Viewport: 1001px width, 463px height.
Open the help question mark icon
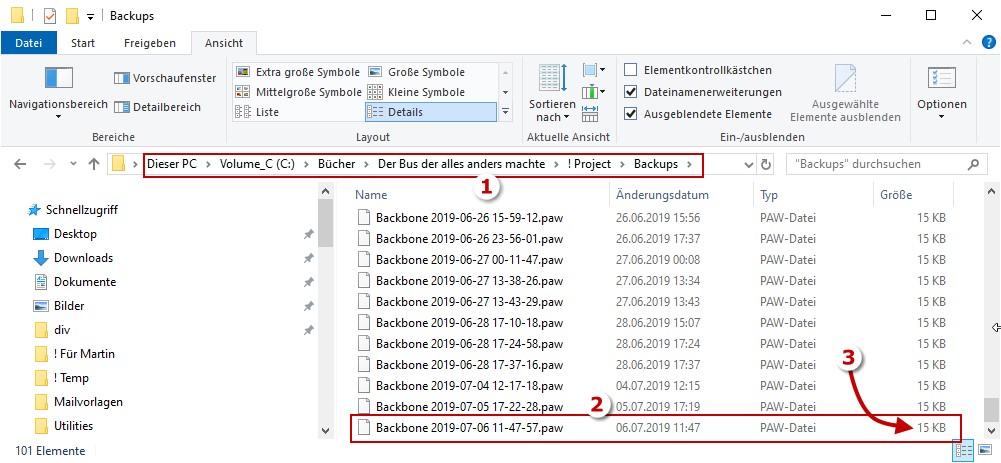click(x=988, y=43)
